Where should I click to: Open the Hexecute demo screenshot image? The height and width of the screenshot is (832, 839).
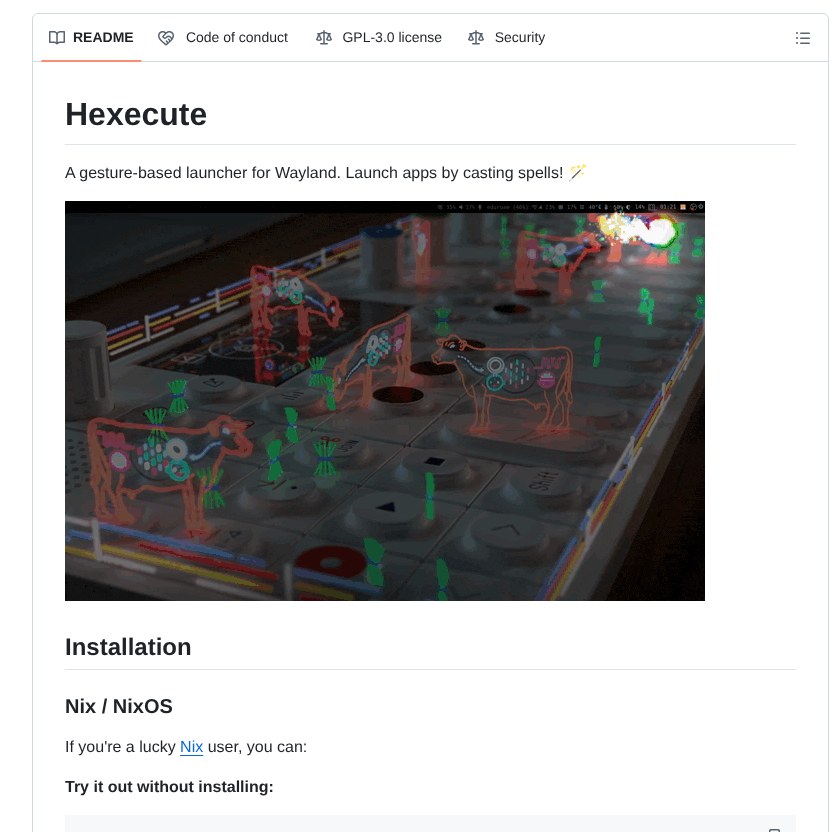tap(385, 400)
